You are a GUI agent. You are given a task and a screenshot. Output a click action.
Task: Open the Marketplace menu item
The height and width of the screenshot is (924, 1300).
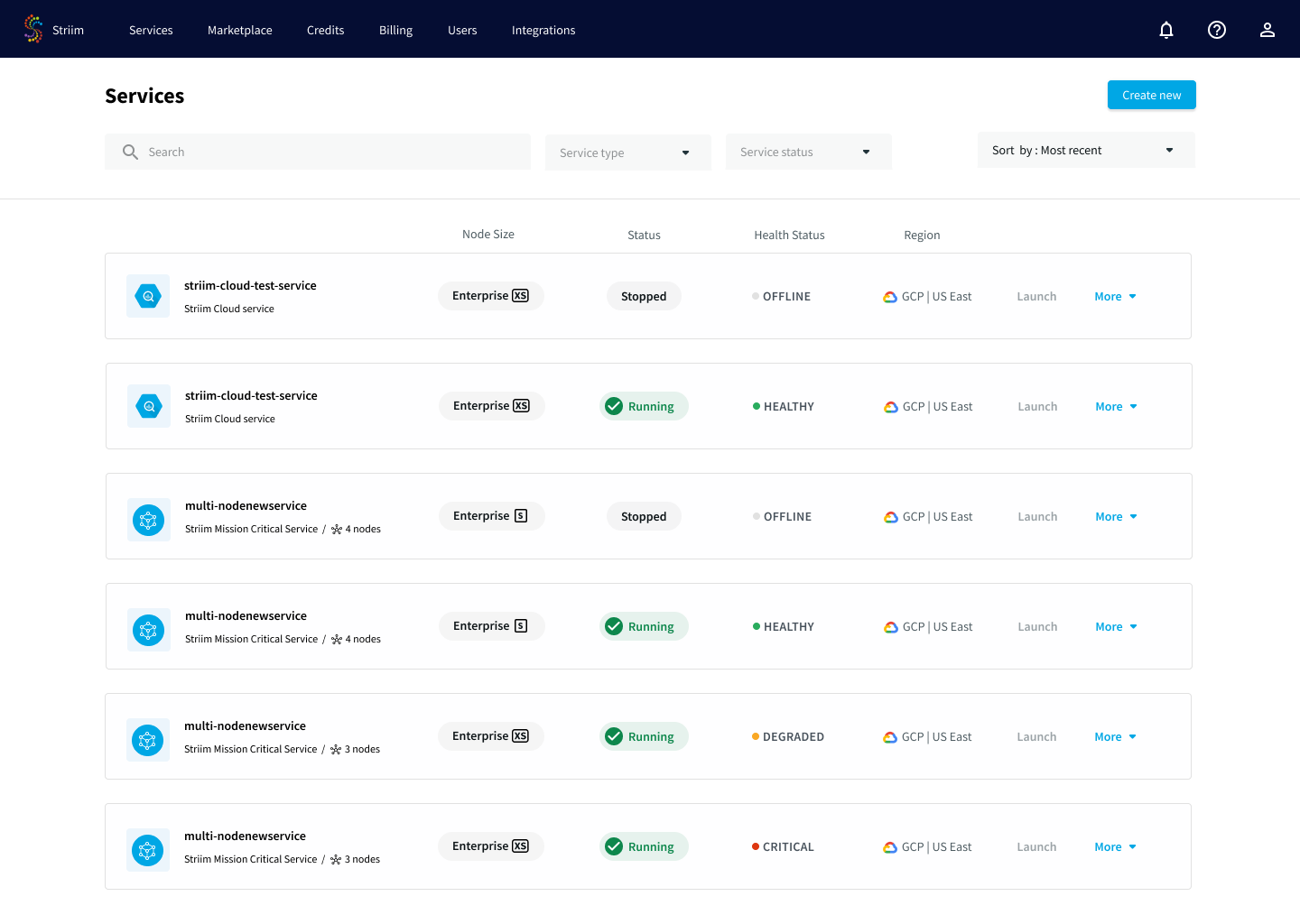(240, 30)
